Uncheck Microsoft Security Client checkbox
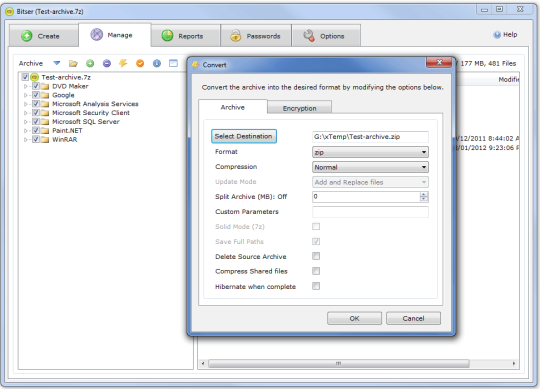 pyautogui.click(x=35, y=113)
